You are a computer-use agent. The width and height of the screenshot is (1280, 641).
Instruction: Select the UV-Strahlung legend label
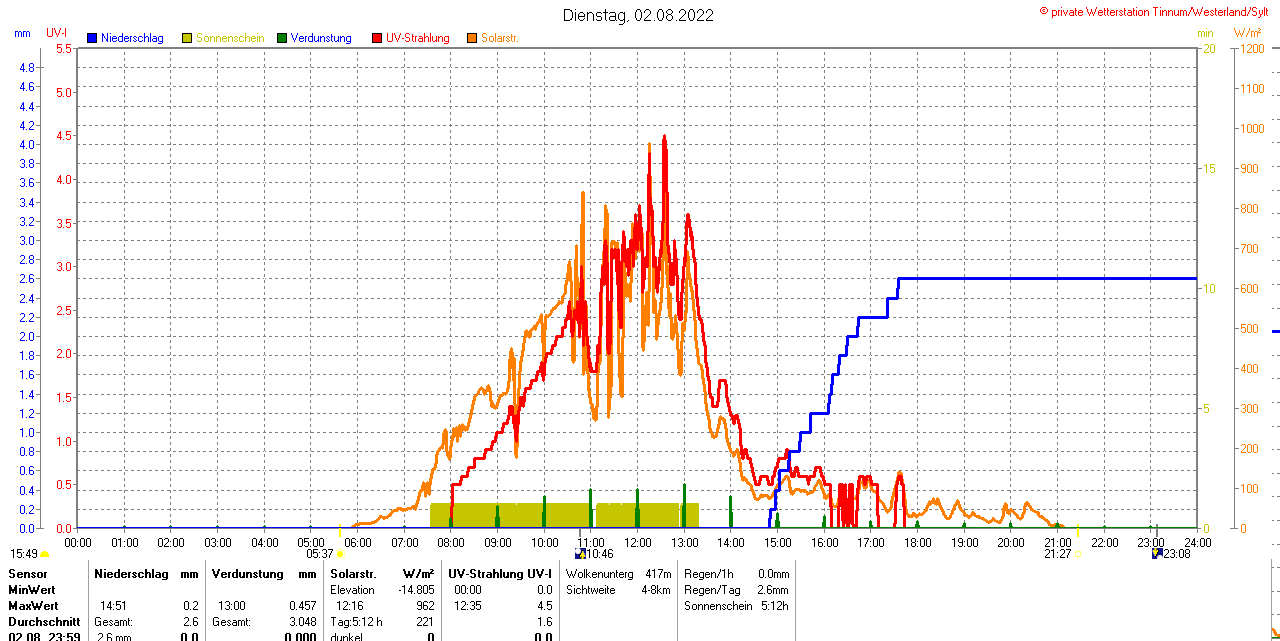coord(417,38)
